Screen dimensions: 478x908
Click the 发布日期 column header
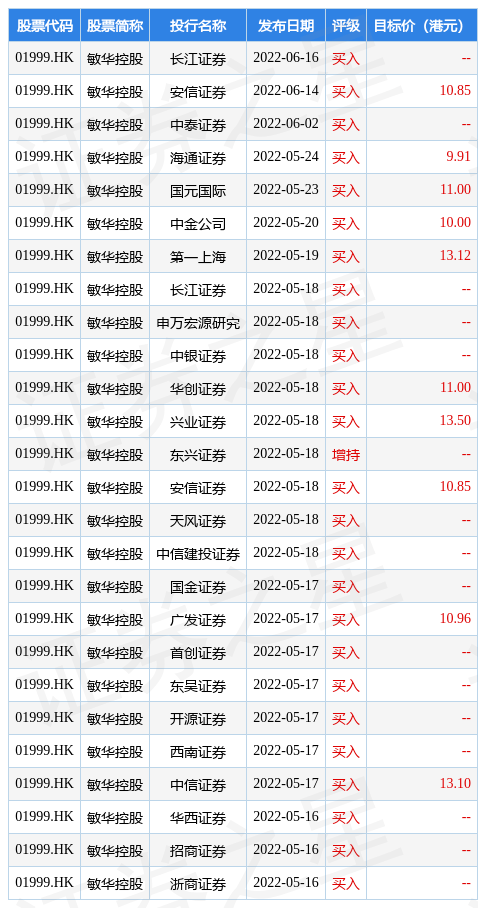tap(286, 25)
